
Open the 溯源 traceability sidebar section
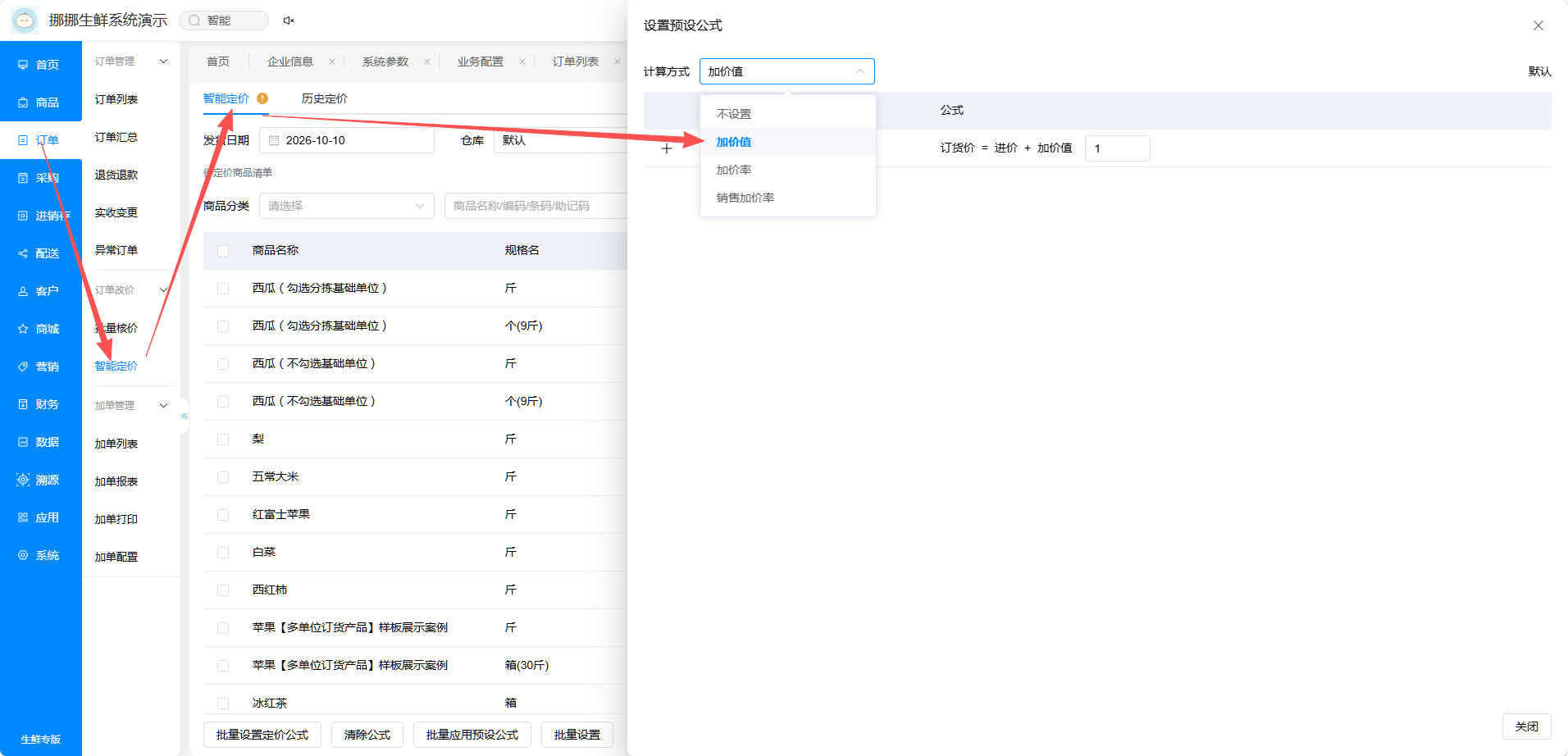click(x=40, y=480)
